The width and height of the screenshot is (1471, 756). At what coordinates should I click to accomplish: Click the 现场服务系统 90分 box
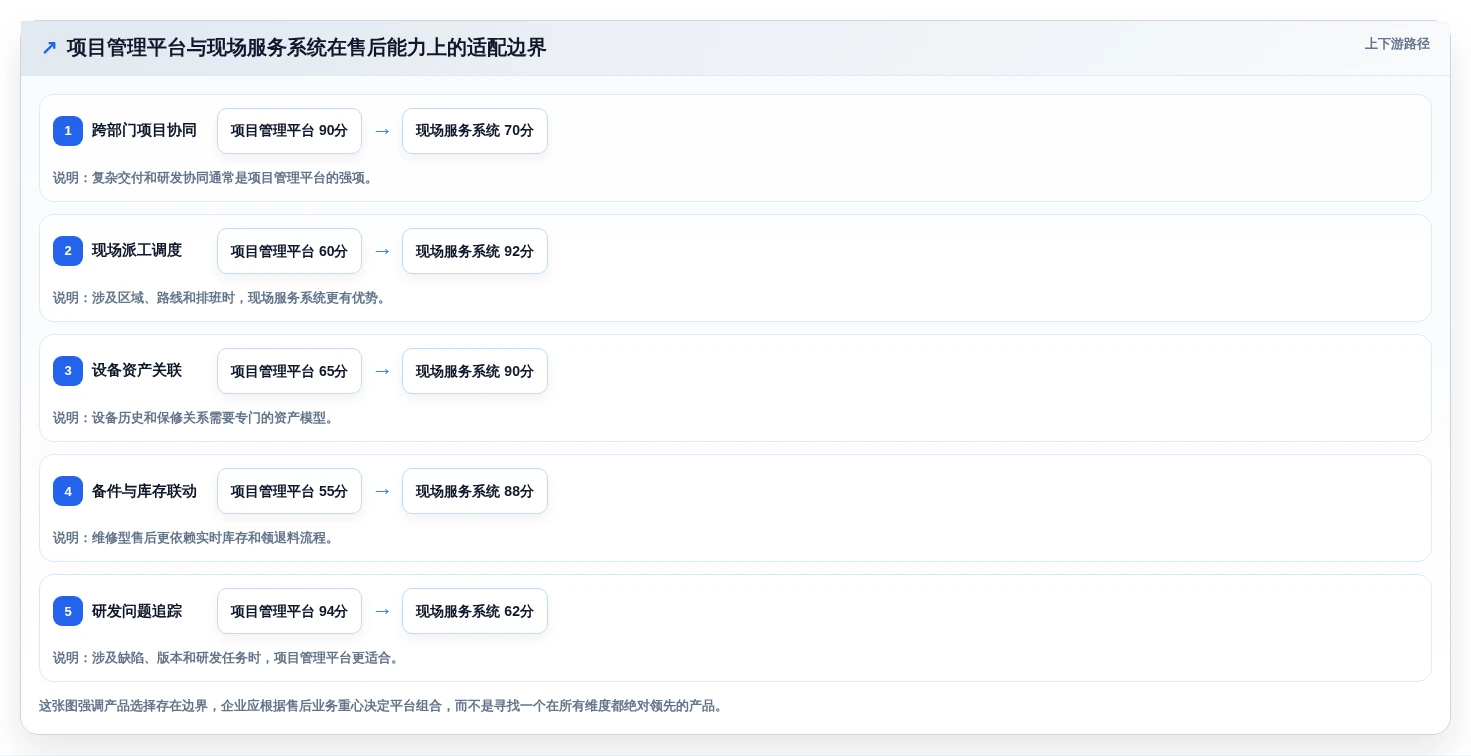point(475,371)
